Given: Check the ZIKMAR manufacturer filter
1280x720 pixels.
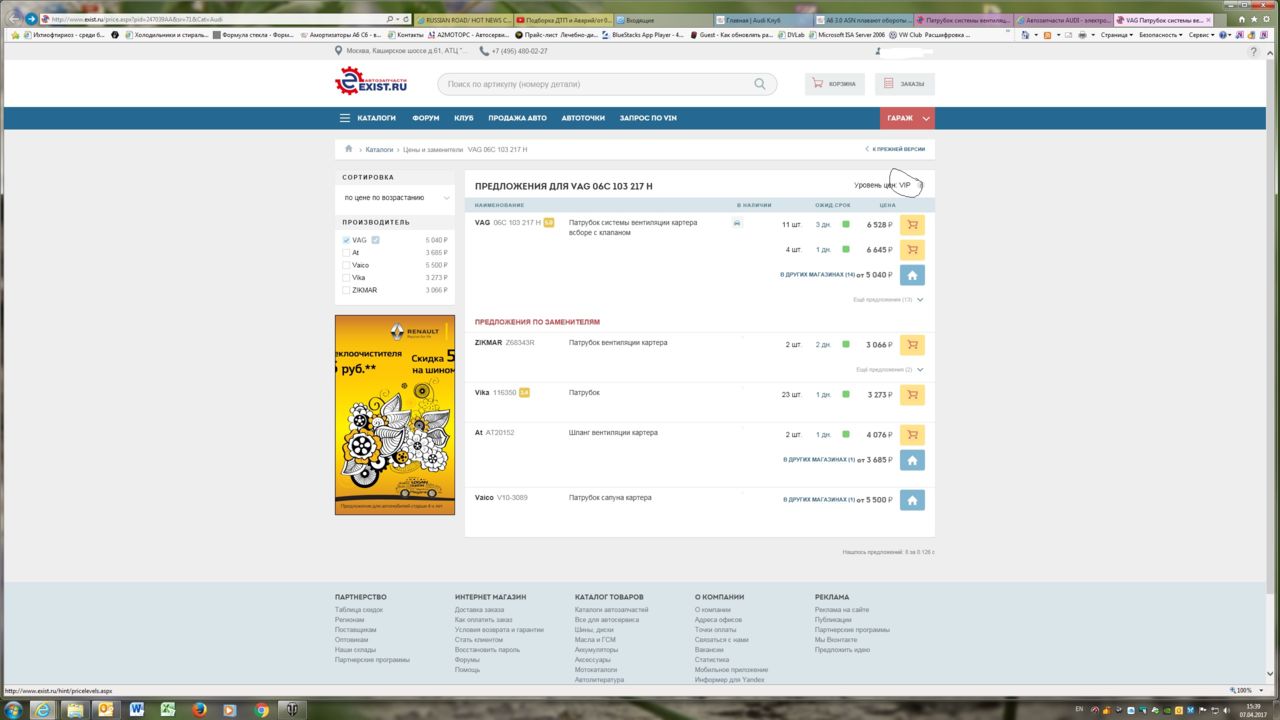Looking at the screenshot, I should click(x=347, y=290).
